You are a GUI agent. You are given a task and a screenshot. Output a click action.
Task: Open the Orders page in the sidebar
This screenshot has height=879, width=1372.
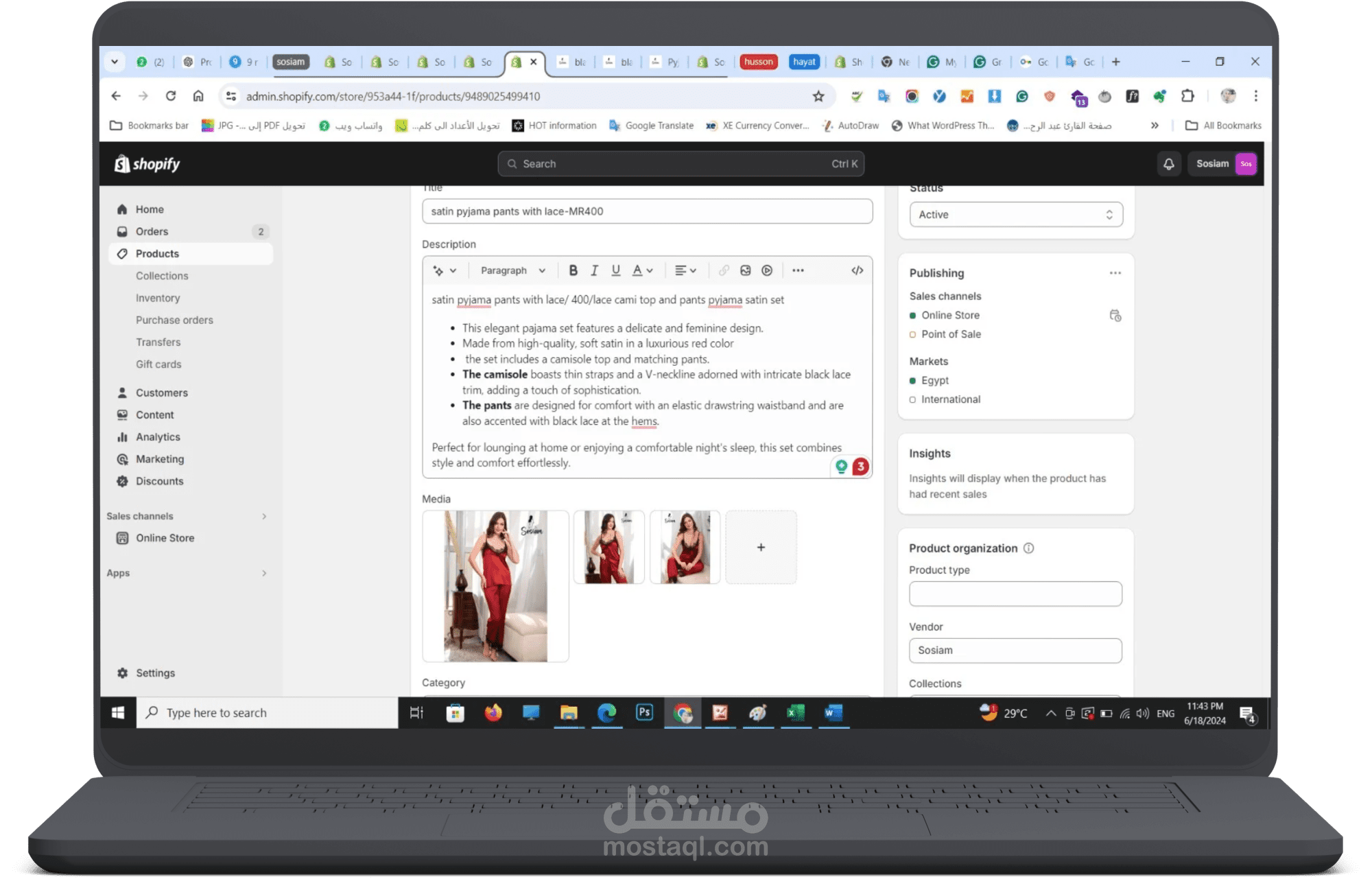[152, 231]
